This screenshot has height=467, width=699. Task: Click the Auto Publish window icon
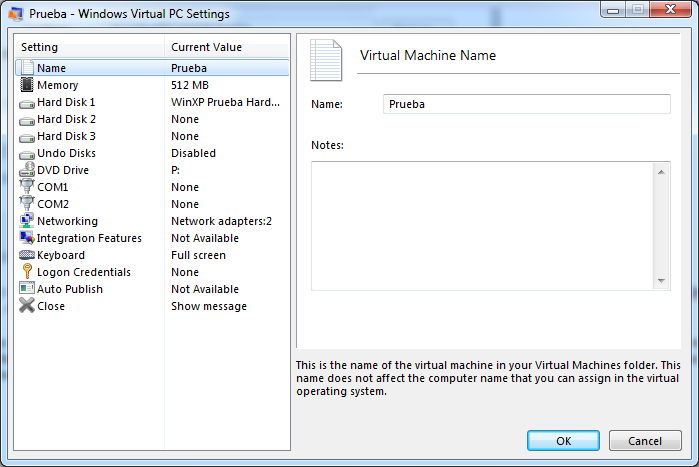pyautogui.click(x=27, y=288)
